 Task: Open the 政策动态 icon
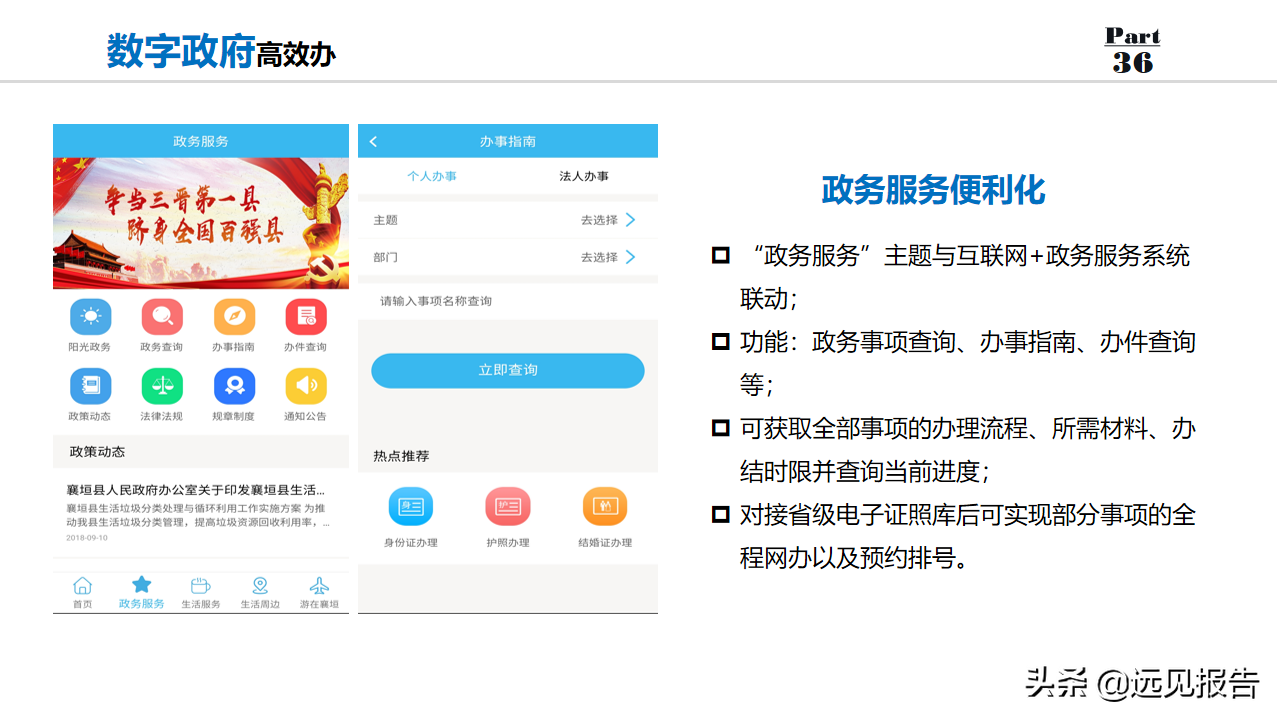pyautogui.click(x=91, y=386)
